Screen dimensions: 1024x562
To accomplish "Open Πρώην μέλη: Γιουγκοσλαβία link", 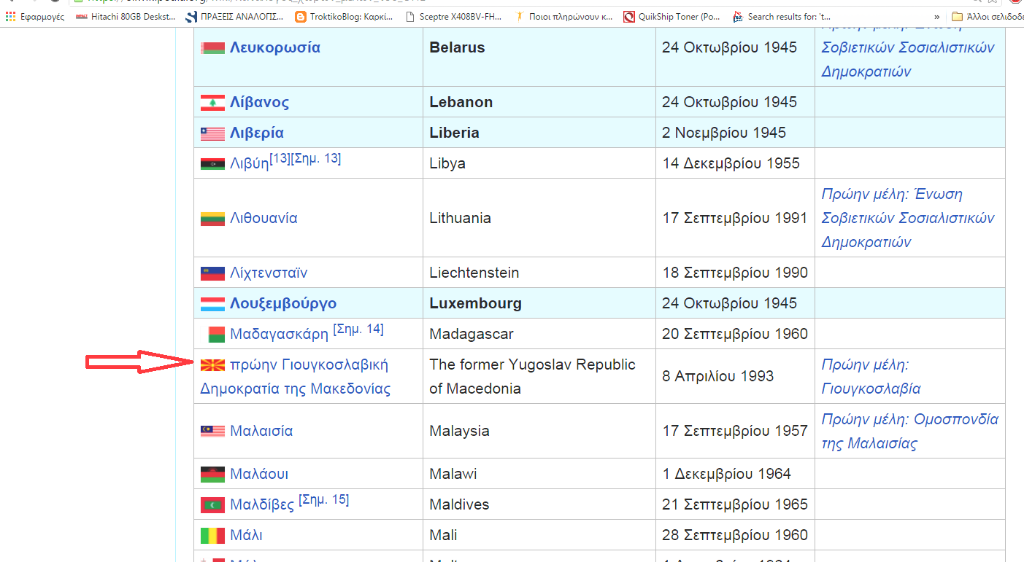I will coord(871,377).
